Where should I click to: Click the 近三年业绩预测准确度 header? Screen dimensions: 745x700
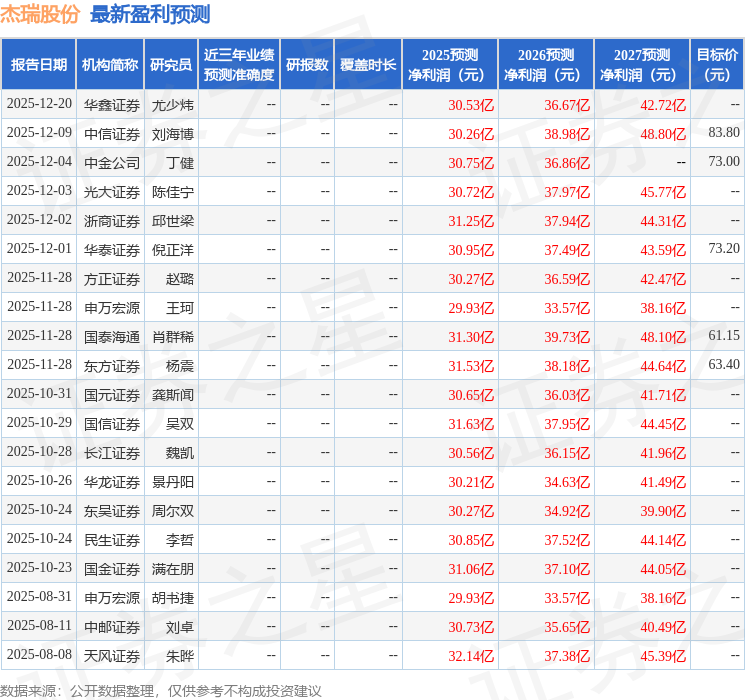(x=239, y=64)
